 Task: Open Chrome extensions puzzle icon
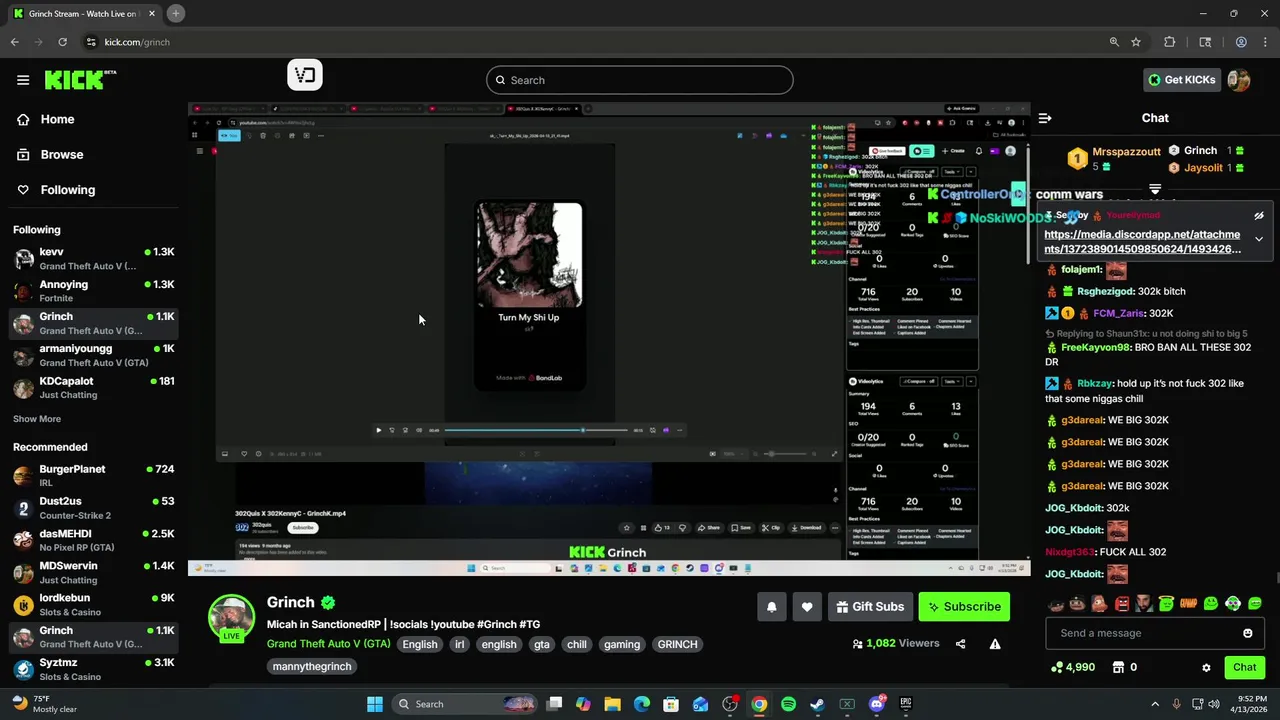pos(1169,42)
